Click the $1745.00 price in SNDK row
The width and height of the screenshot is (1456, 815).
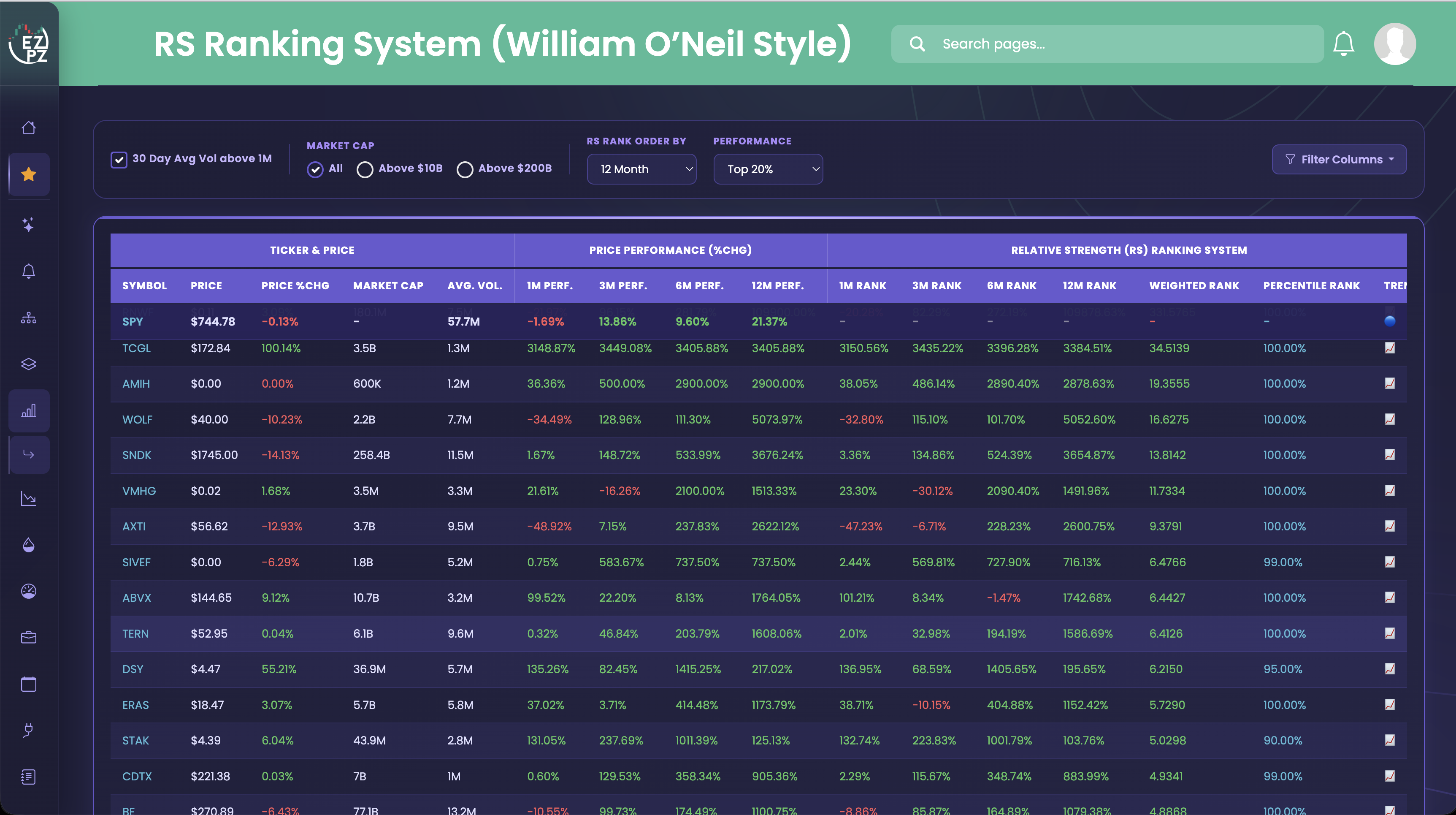(214, 455)
